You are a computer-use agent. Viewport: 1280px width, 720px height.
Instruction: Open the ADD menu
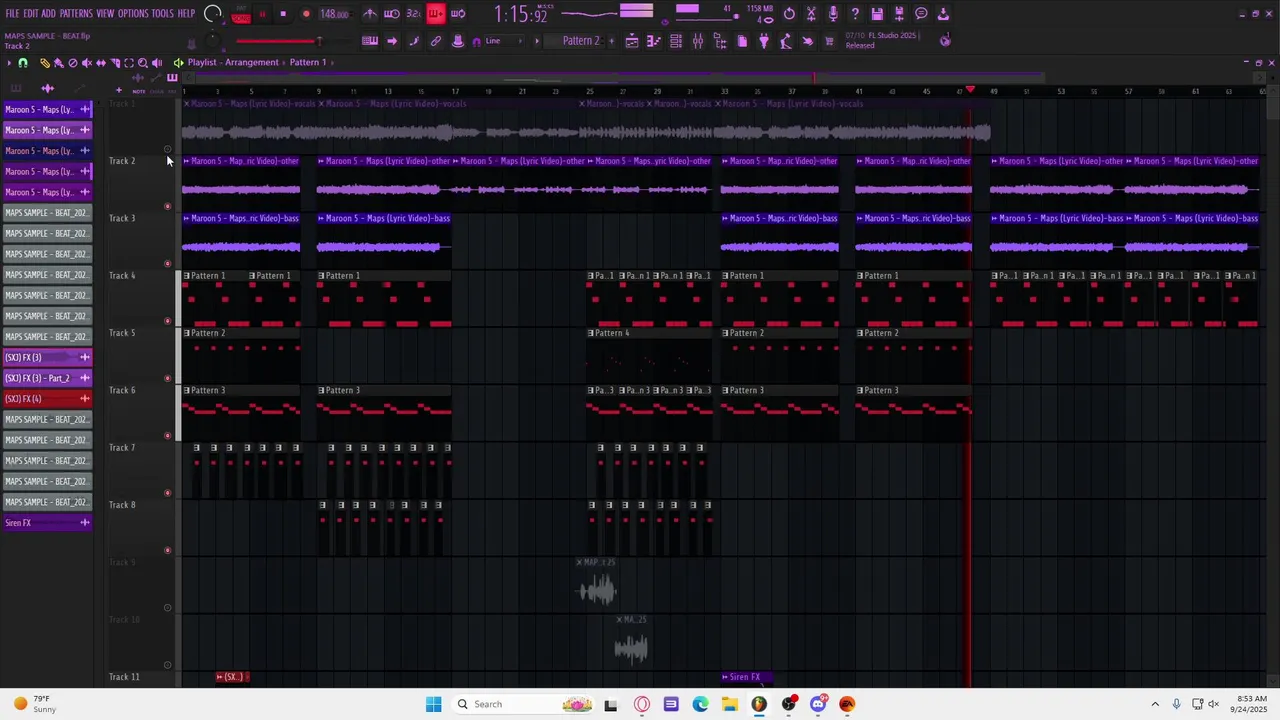(x=48, y=14)
